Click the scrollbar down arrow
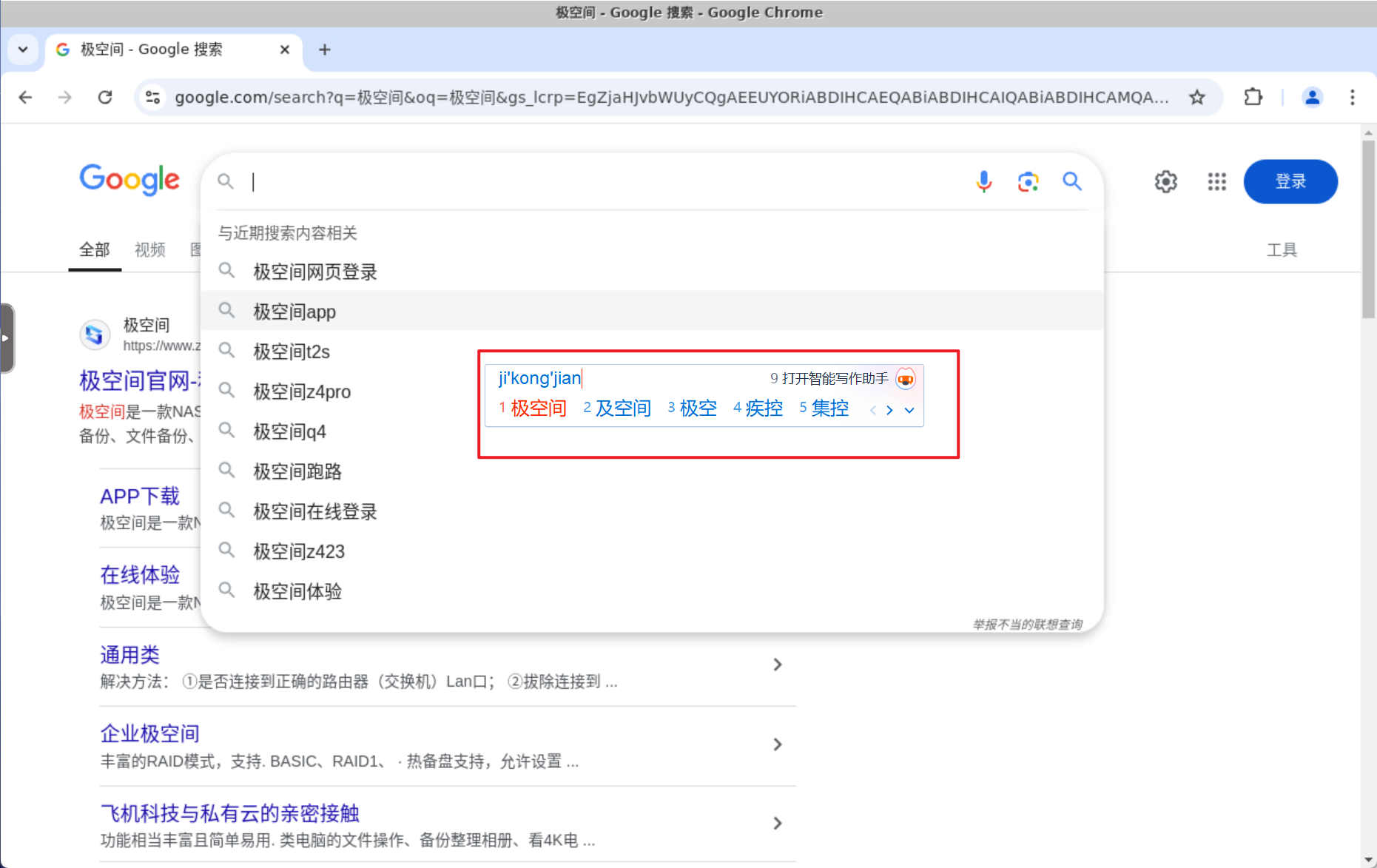The width and height of the screenshot is (1377, 868). pyautogui.click(x=1369, y=861)
